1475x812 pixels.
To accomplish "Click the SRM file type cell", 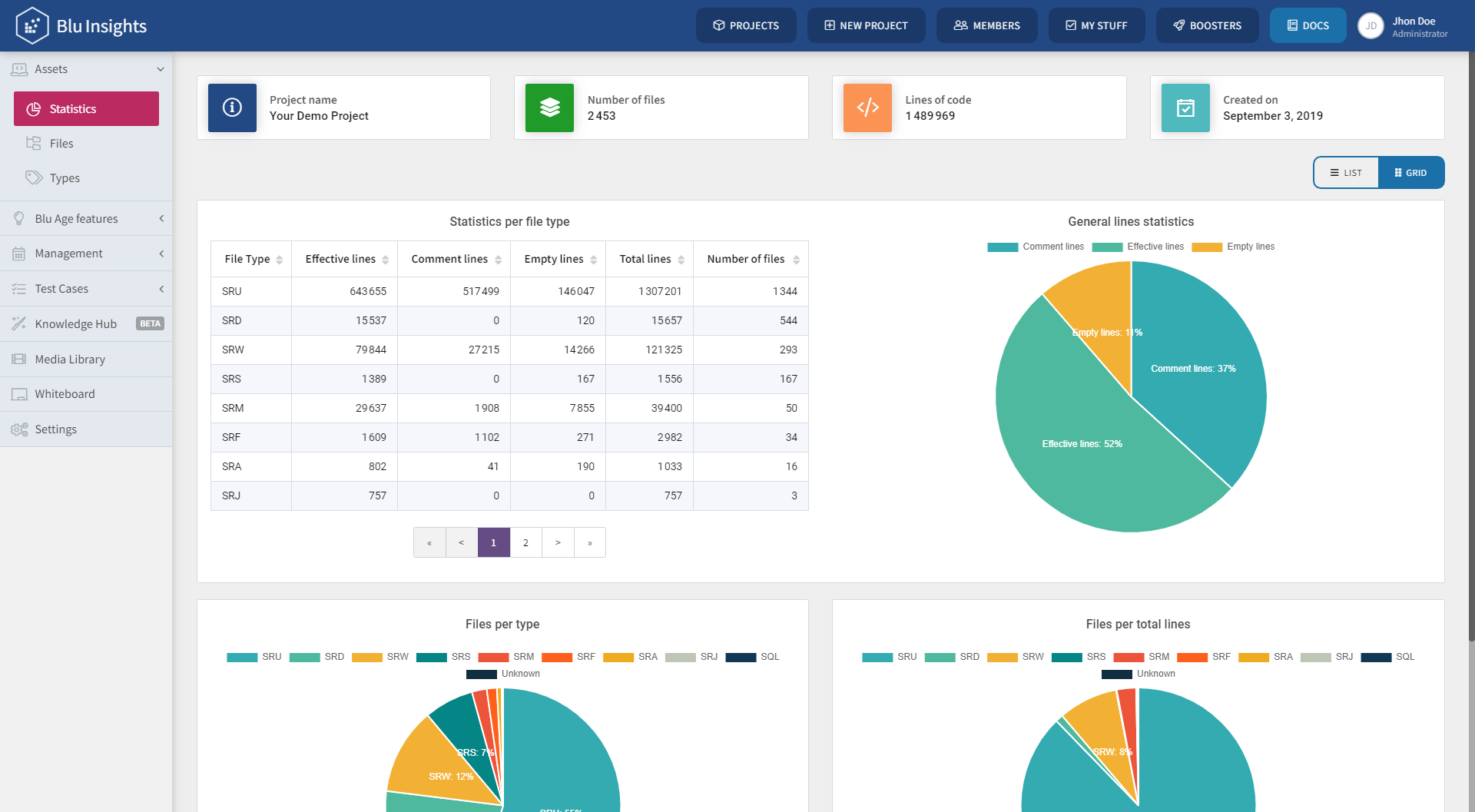I will (x=251, y=408).
